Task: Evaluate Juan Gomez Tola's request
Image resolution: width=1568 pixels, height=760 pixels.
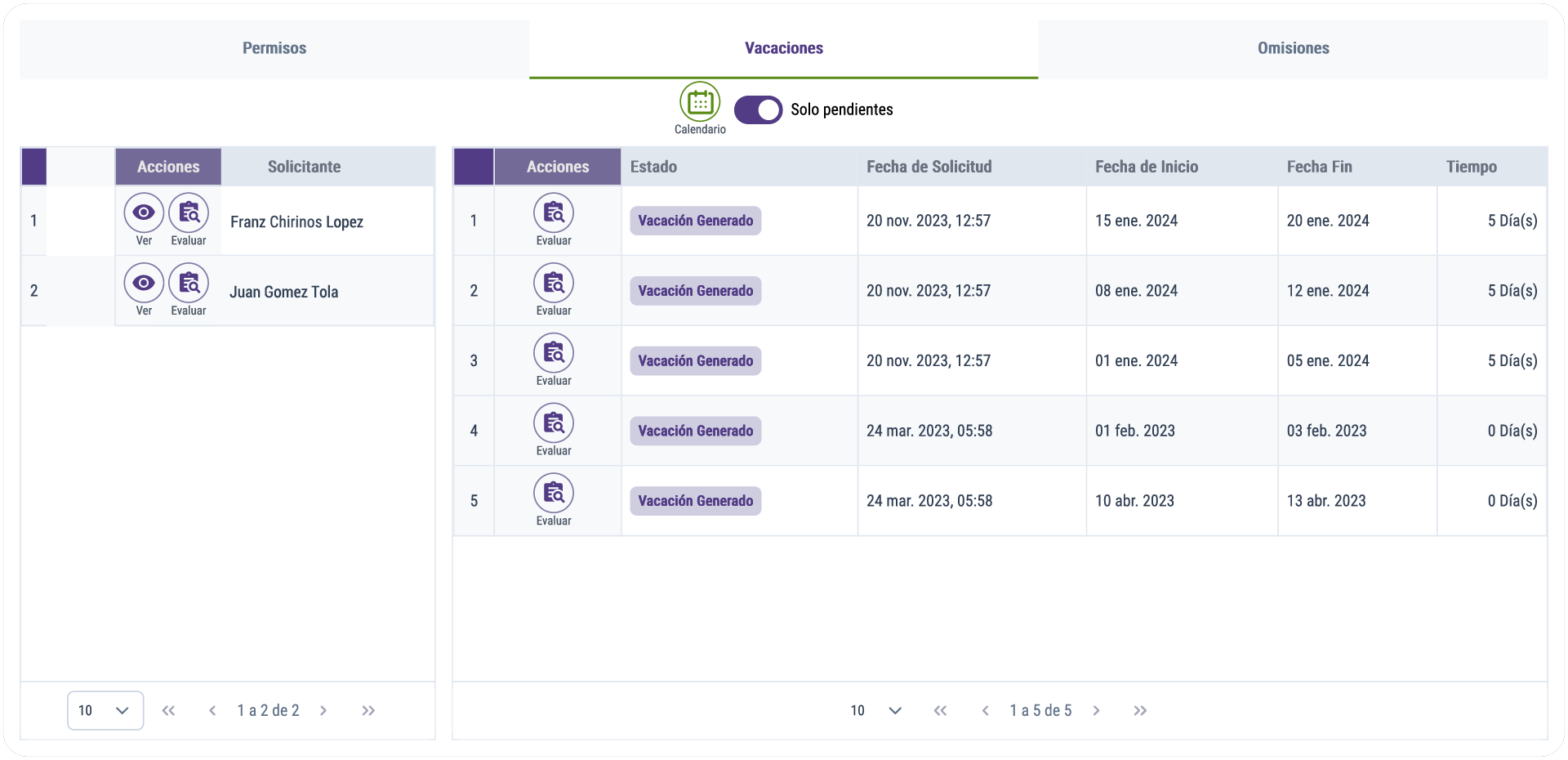Action: [x=189, y=284]
